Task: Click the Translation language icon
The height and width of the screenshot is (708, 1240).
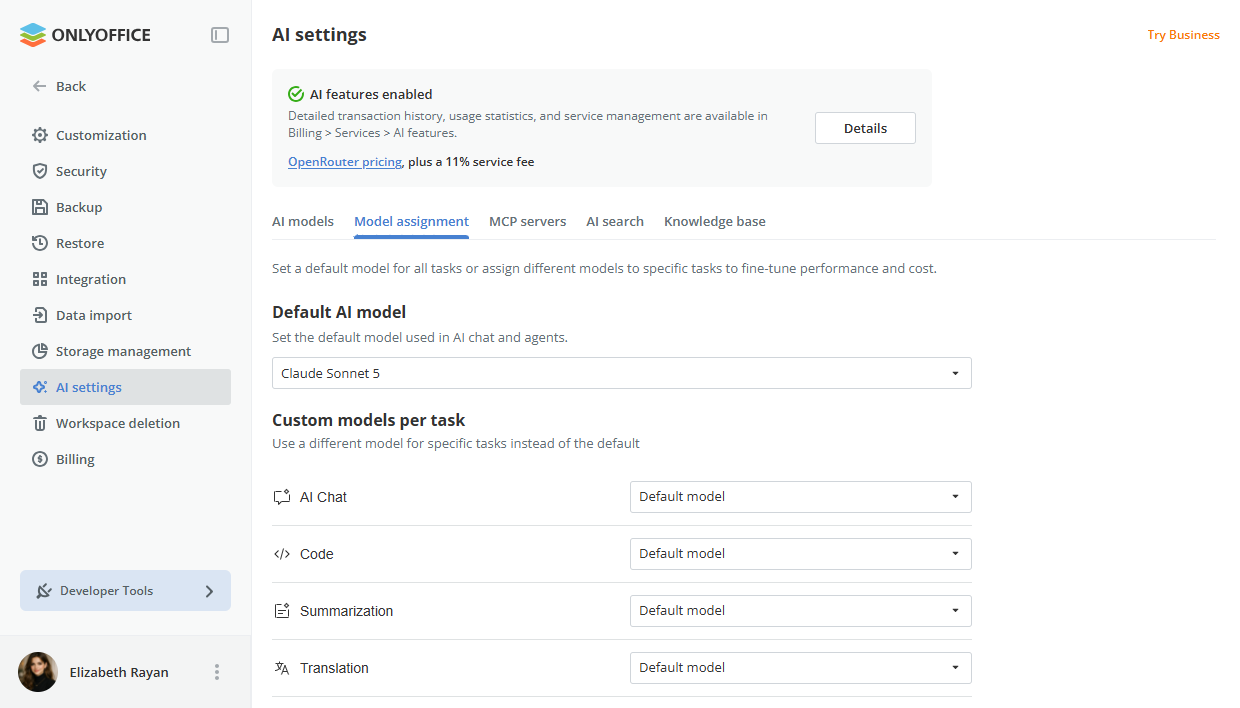Action: tap(282, 668)
